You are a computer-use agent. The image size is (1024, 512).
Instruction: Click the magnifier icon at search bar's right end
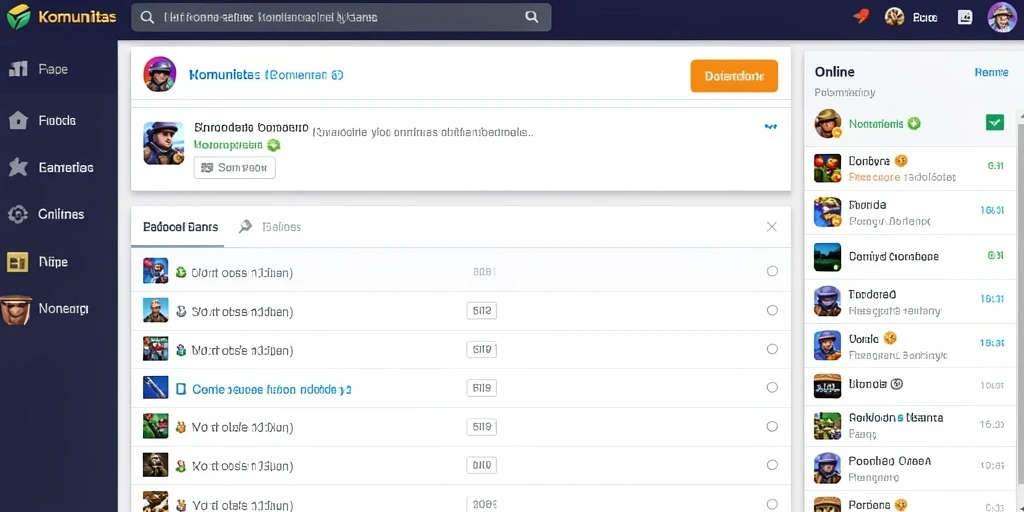532,18
